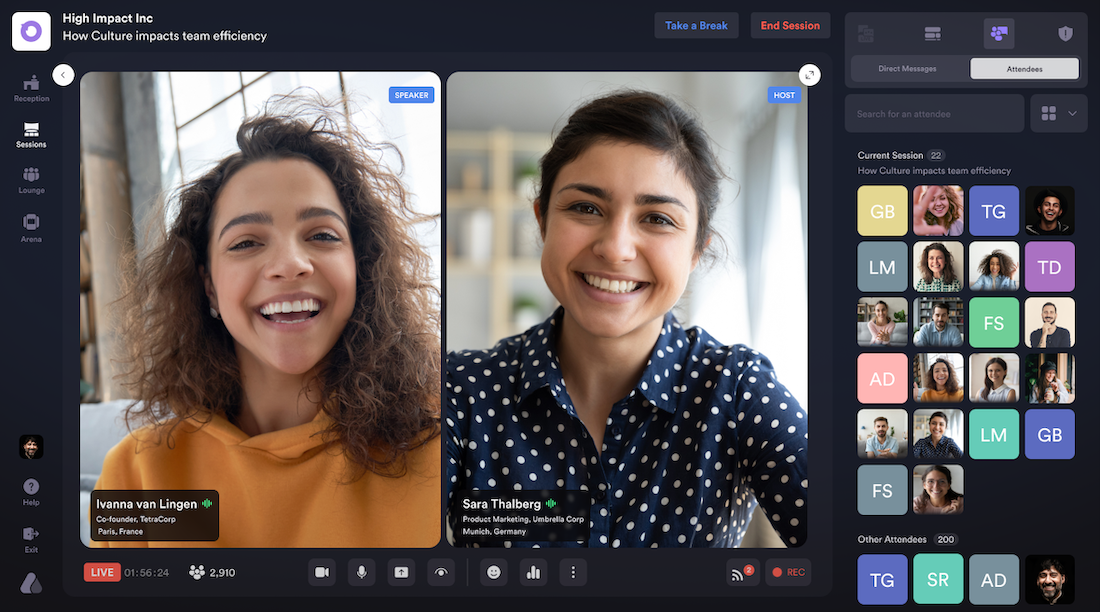Click the audio indicator next to Ivanna van Lingen

point(207,503)
